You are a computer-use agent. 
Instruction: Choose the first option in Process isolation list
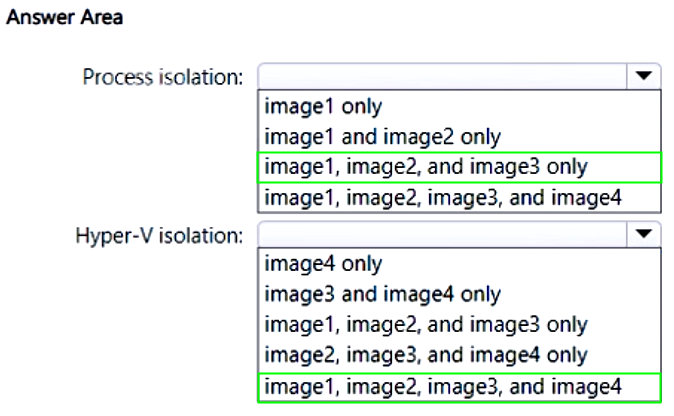pos(322,106)
